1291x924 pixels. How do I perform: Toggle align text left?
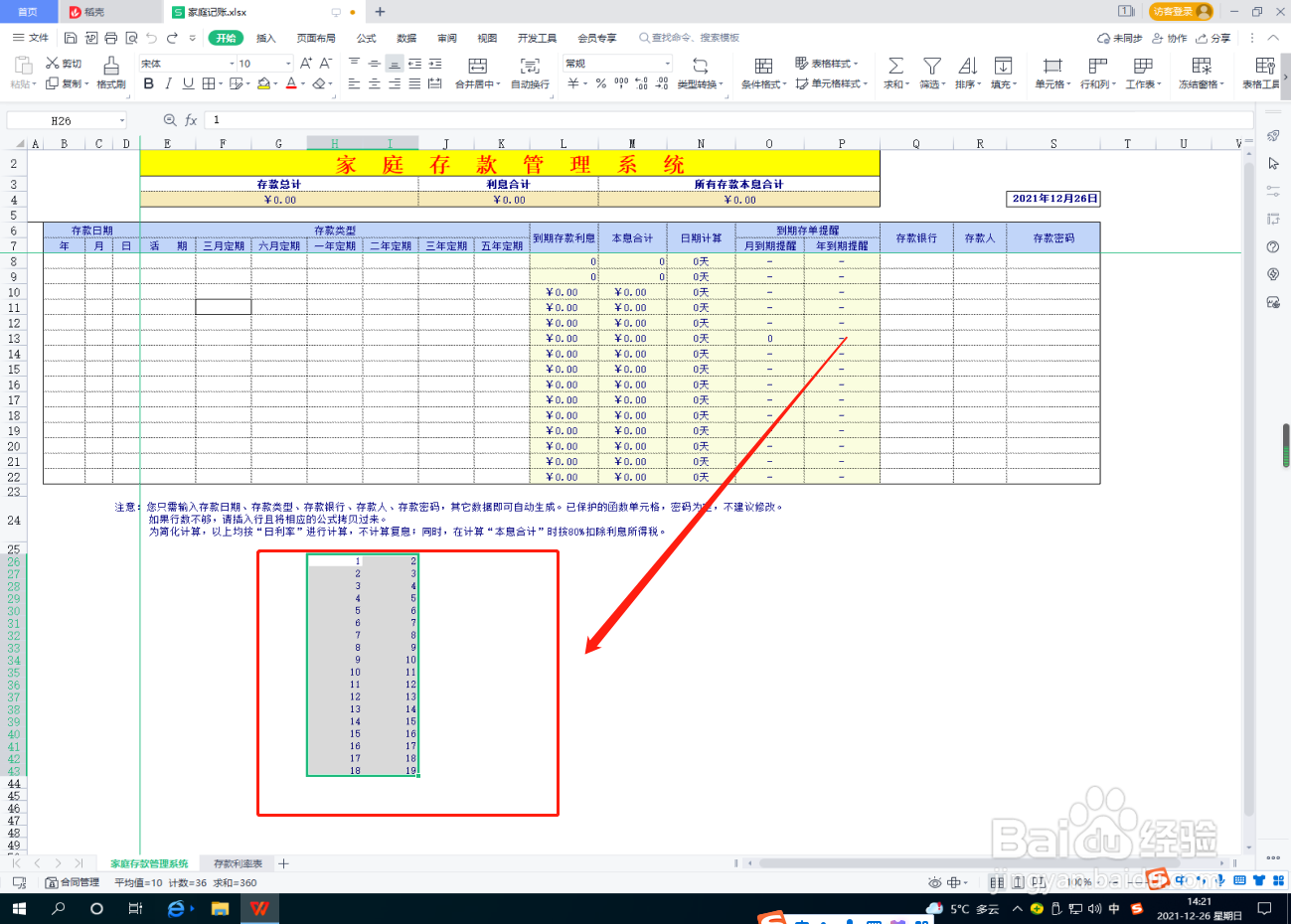point(354,83)
